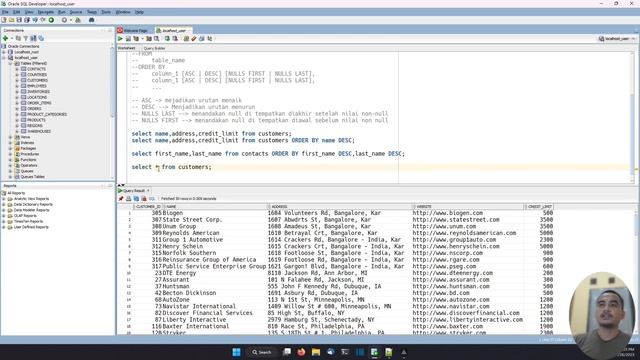Screen dimensions: 640x360
Task: Click the WEBSITE column header
Action: pos(469,207)
